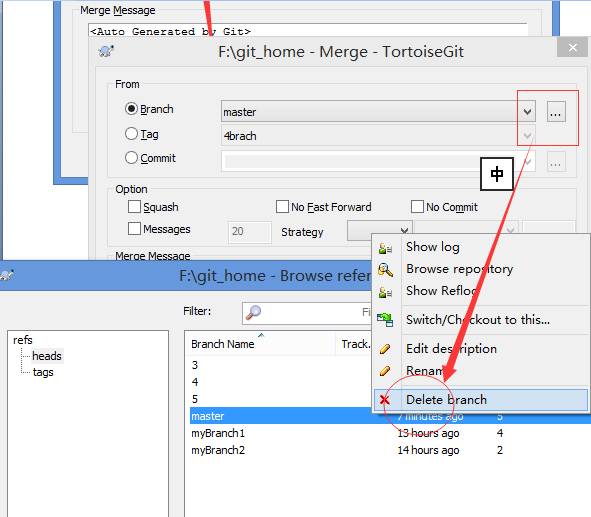Enable the Squash checkbox
The width and height of the screenshot is (591, 517).
click(134, 206)
